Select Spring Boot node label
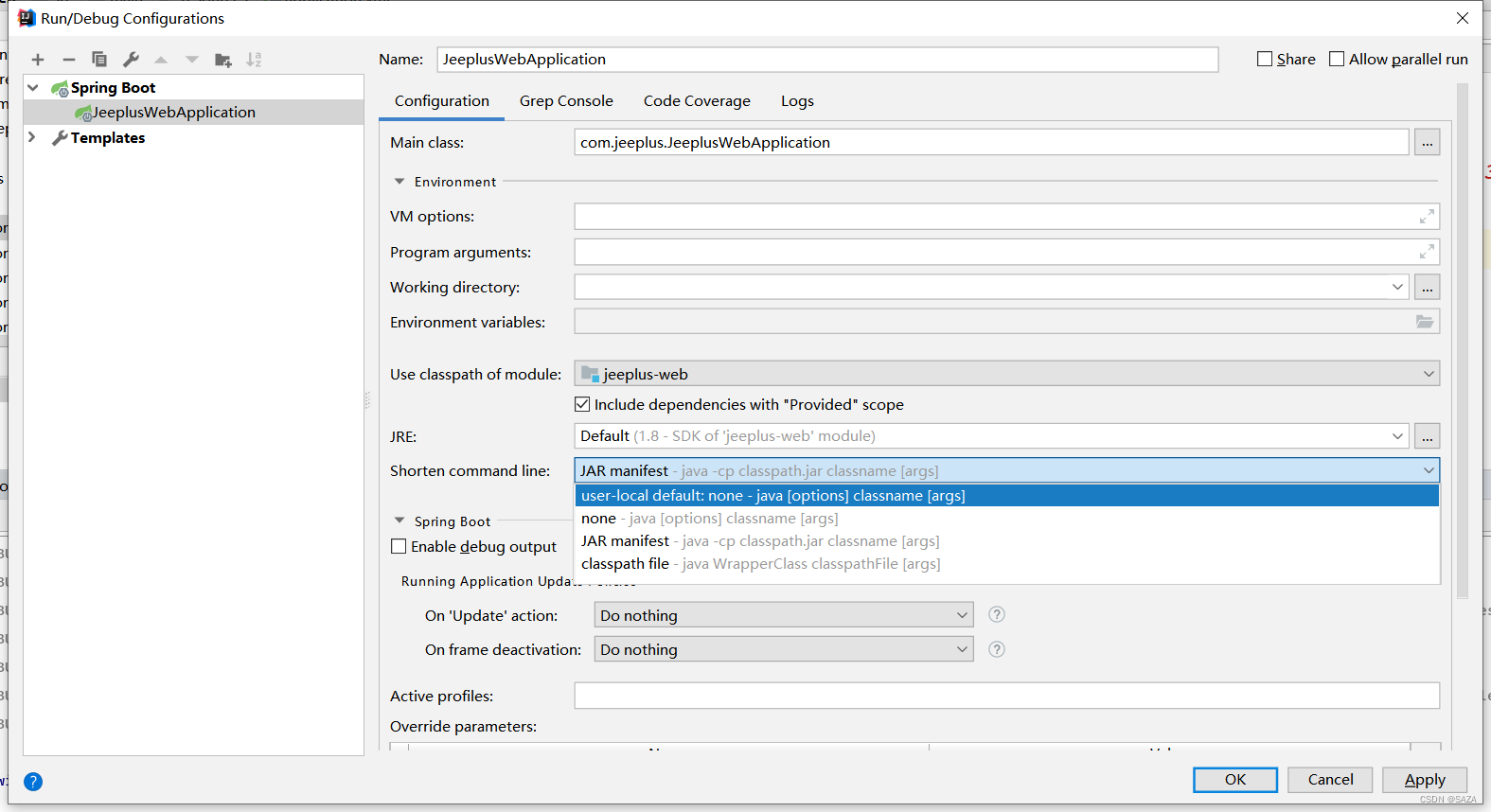Screen dimensions: 1491x812 point(113,87)
